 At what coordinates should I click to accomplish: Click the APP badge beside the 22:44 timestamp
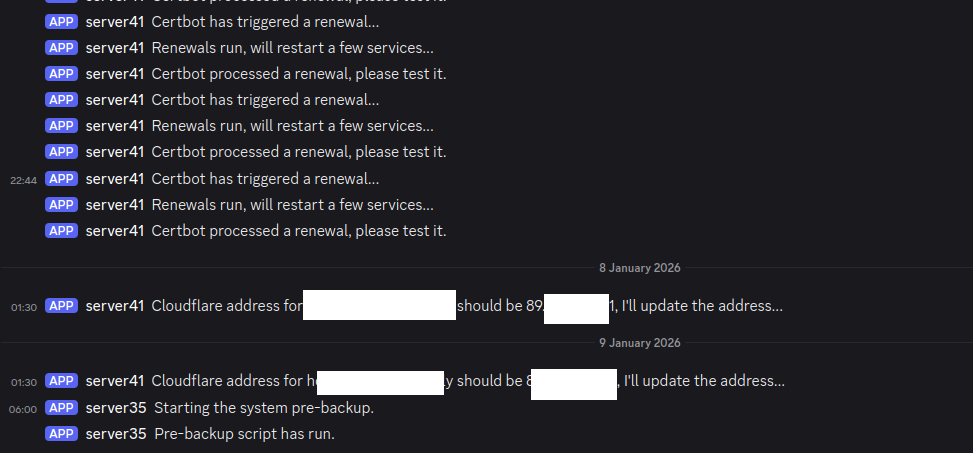pyautogui.click(x=61, y=179)
